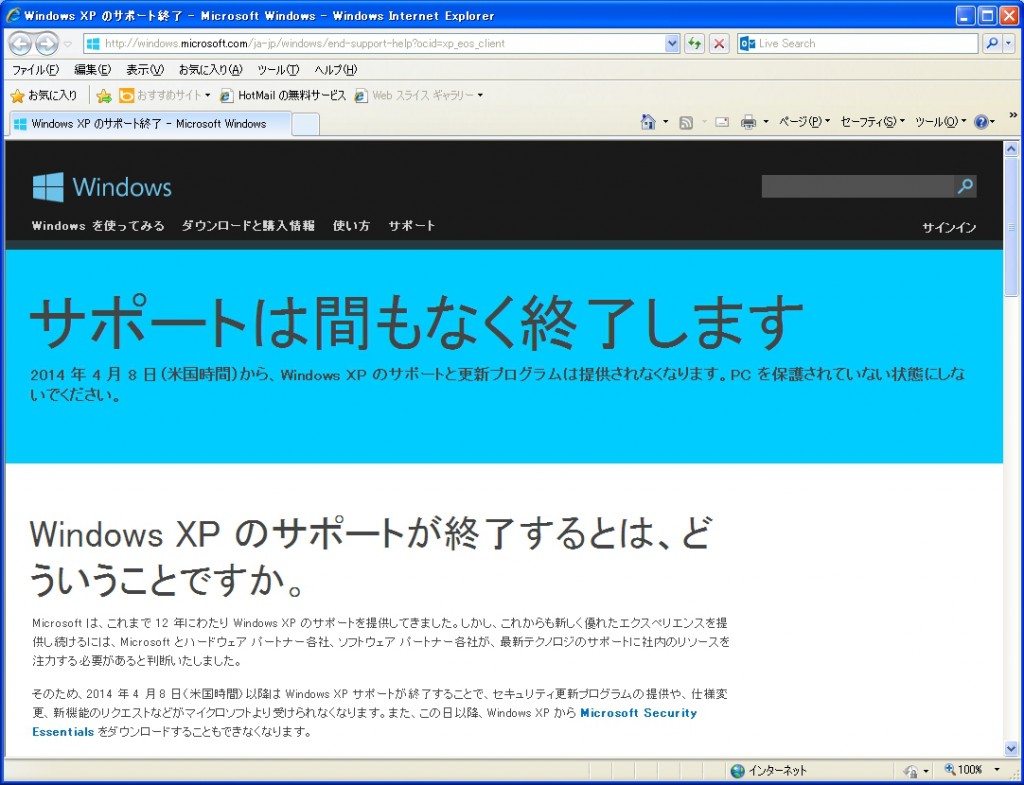Open the ヘルプ(H) menu
Image resolution: width=1024 pixels, height=785 pixels.
tap(335, 70)
